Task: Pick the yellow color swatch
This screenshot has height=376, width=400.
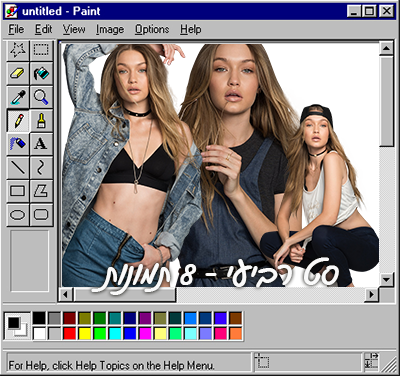Action: click(x=85, y=333)
